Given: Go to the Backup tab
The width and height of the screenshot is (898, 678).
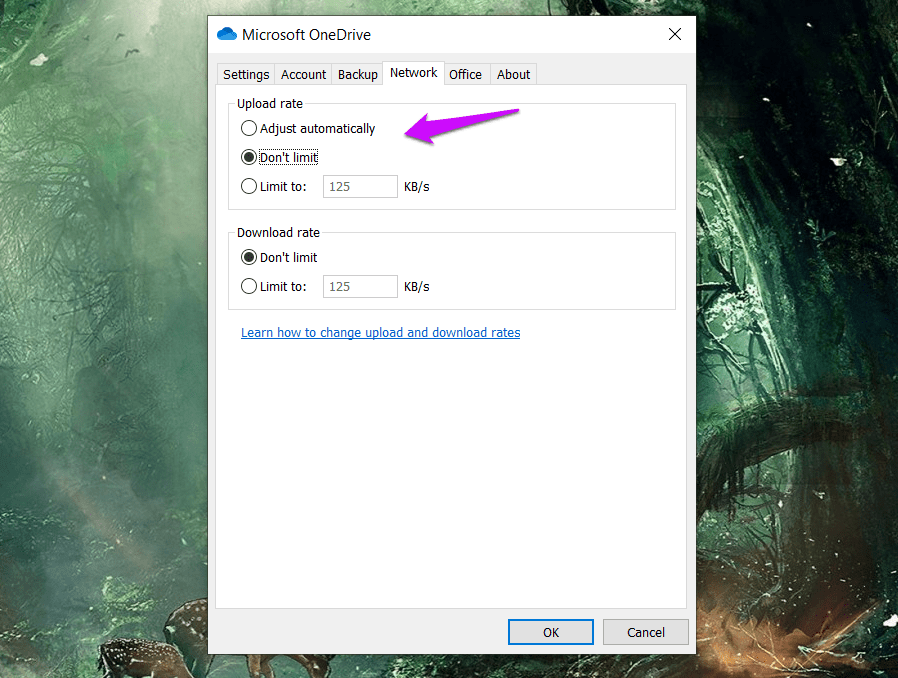Looking at the screenshot, I should coord(357,74).
